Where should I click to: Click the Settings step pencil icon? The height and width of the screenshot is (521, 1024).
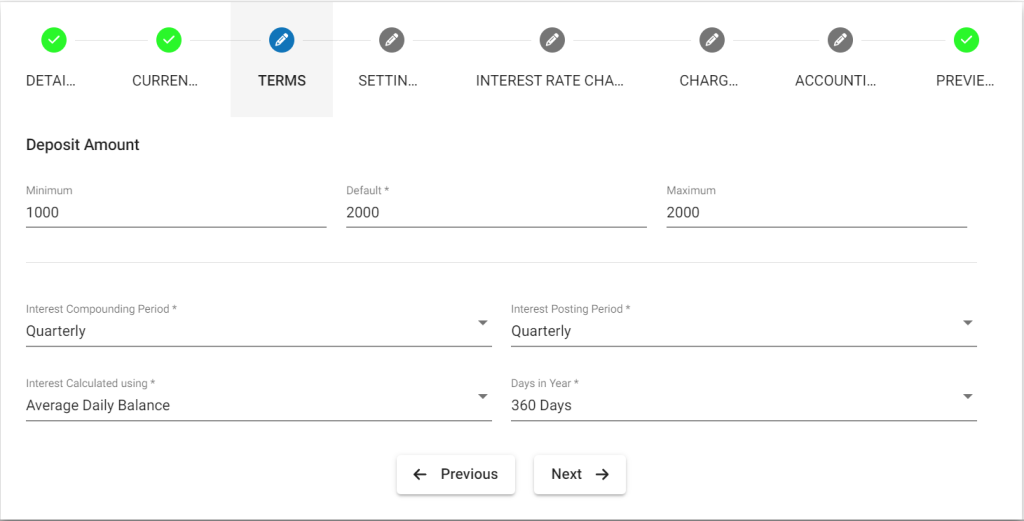click(392, 40)
